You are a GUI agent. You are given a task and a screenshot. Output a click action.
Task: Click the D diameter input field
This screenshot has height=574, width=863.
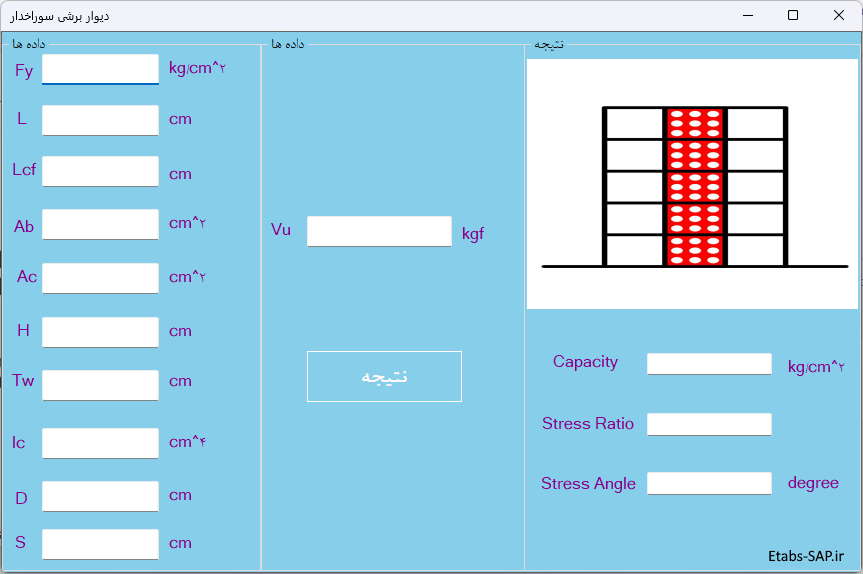point(100,496)
